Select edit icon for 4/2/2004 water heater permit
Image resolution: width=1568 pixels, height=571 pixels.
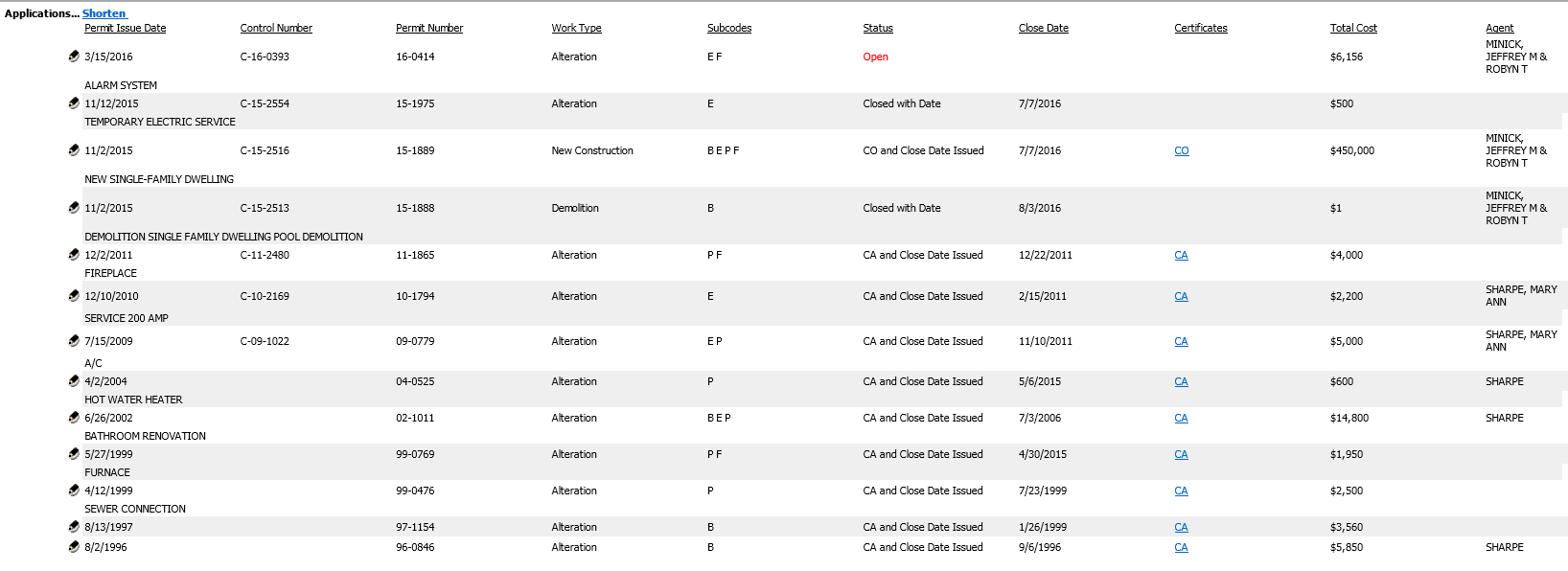pyautogui.click(x=74, y=380)
